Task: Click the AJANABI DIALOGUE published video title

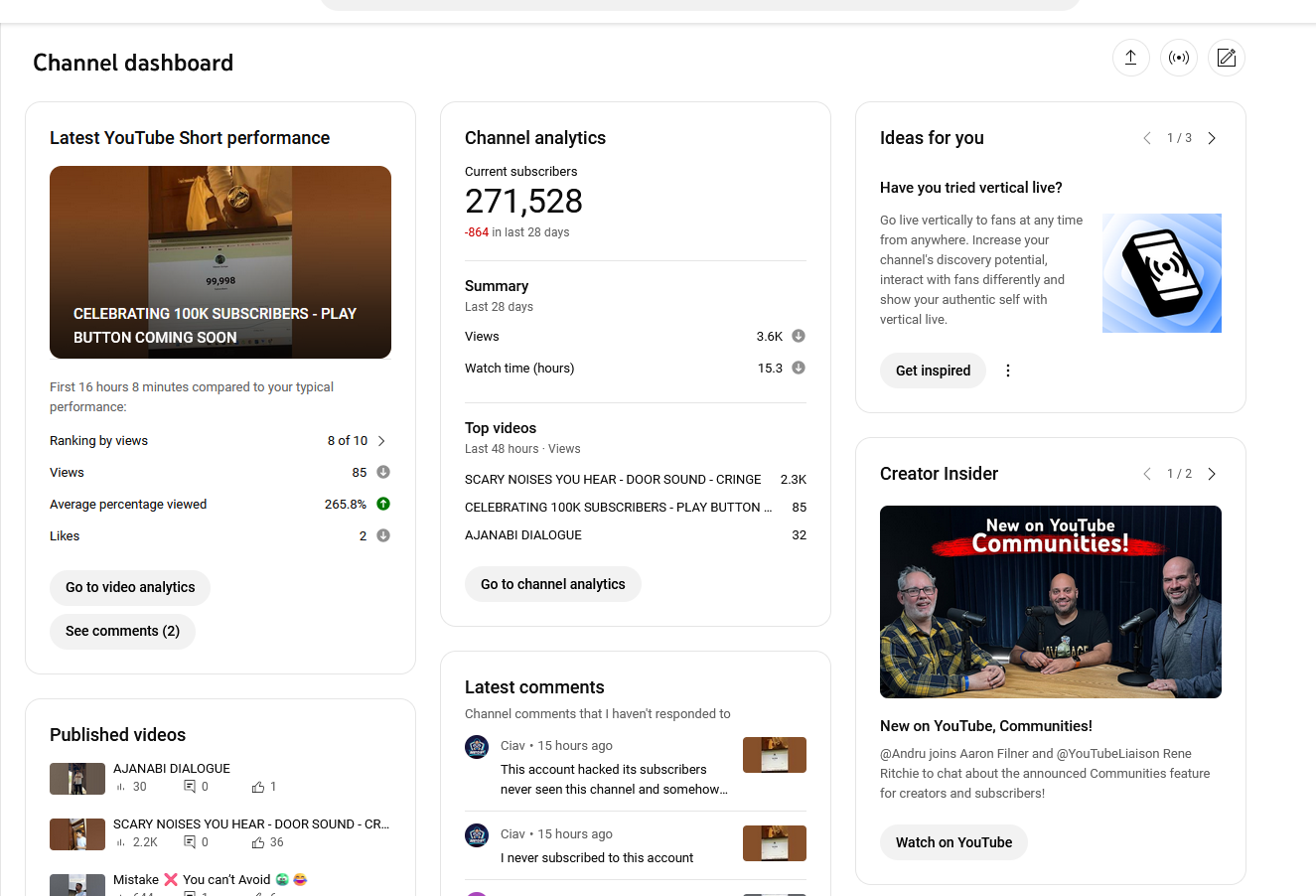Action: (172, 769)
